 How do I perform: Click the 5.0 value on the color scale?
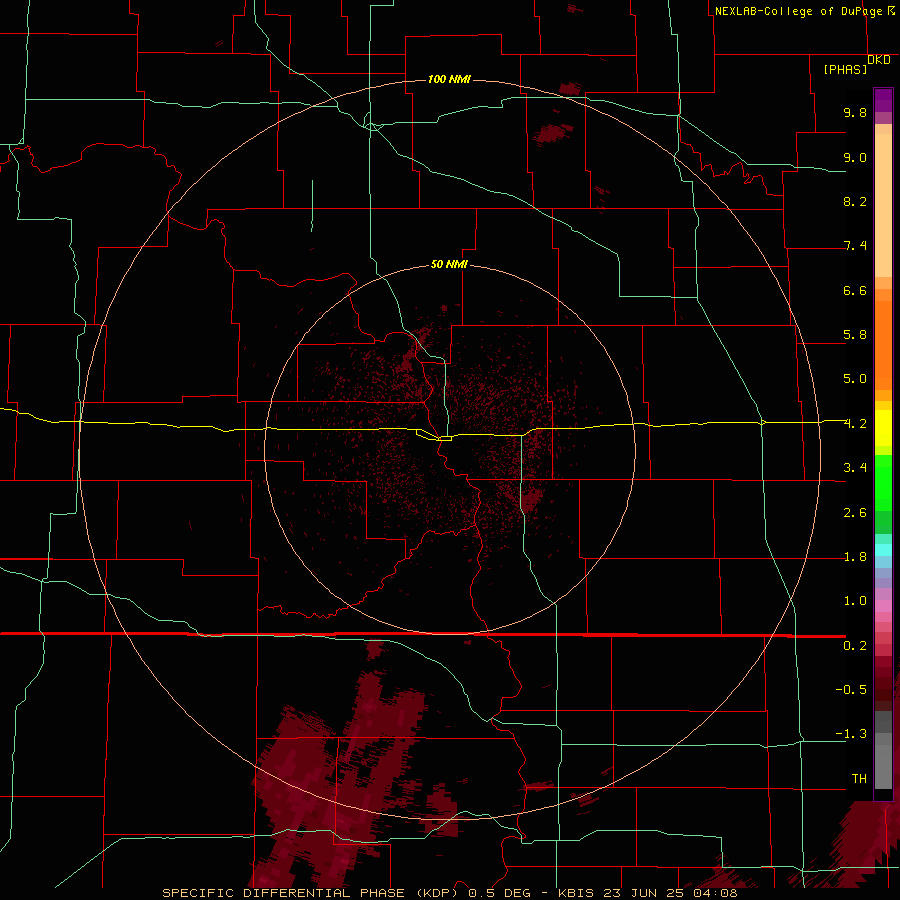pyautogui.click(x=855, y=379)
